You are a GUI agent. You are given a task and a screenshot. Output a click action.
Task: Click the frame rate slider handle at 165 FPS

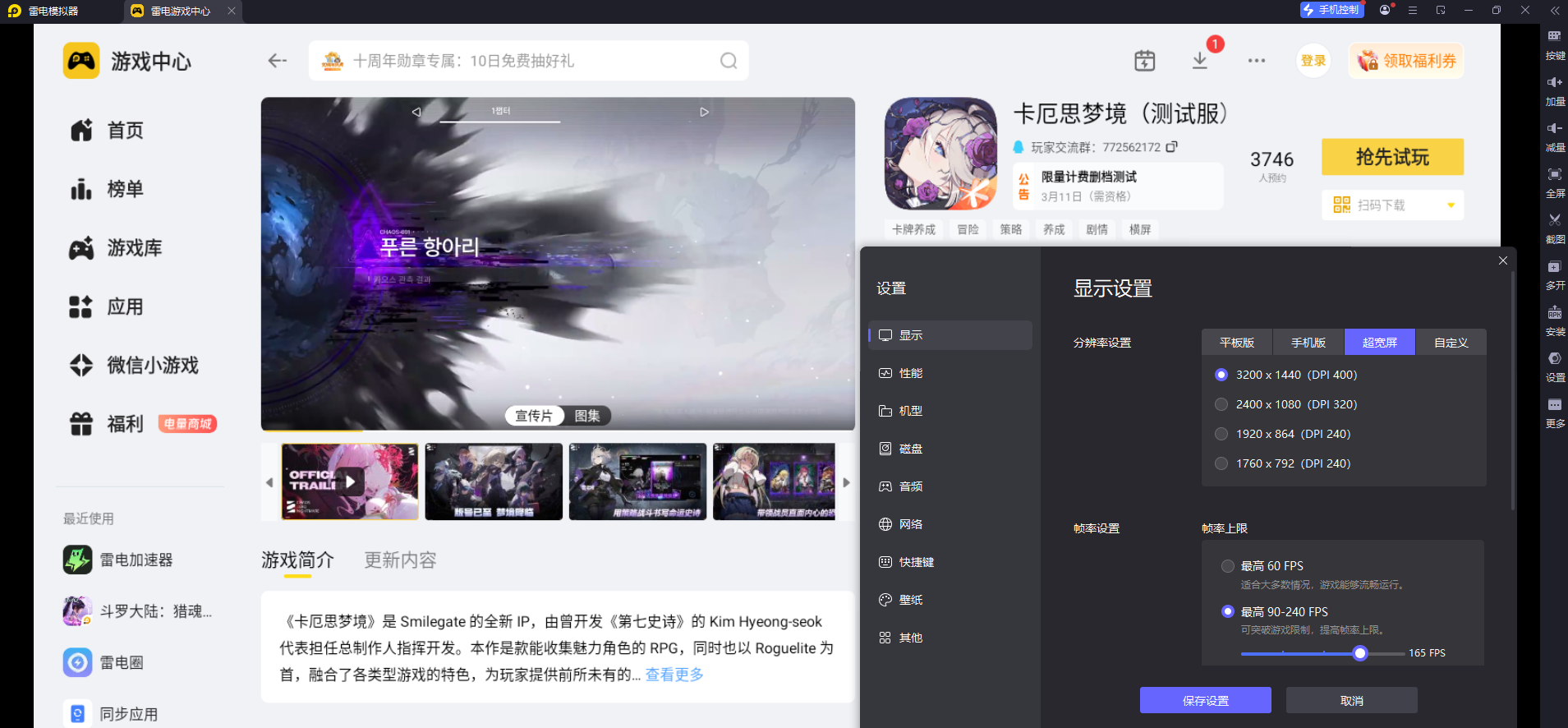(x=1360, y=653)
